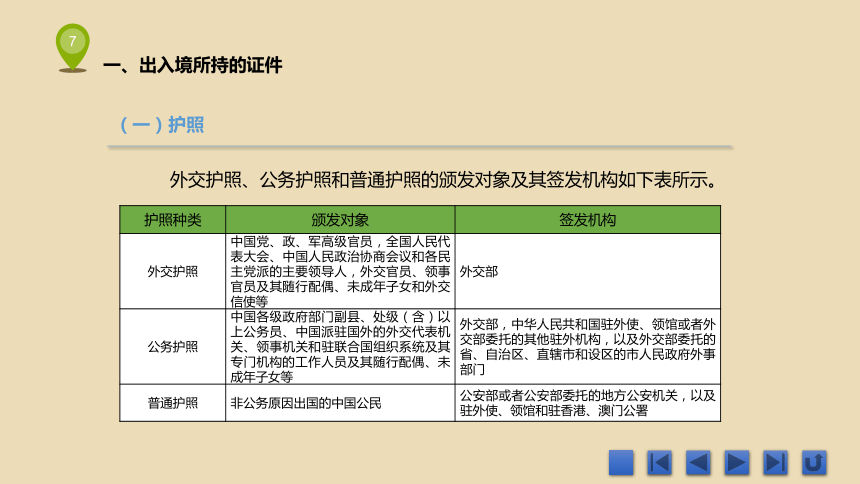The height and width of the screenshot is (484, 860).
Task: Jump to the first slide button
Action: tap(659, 462)
